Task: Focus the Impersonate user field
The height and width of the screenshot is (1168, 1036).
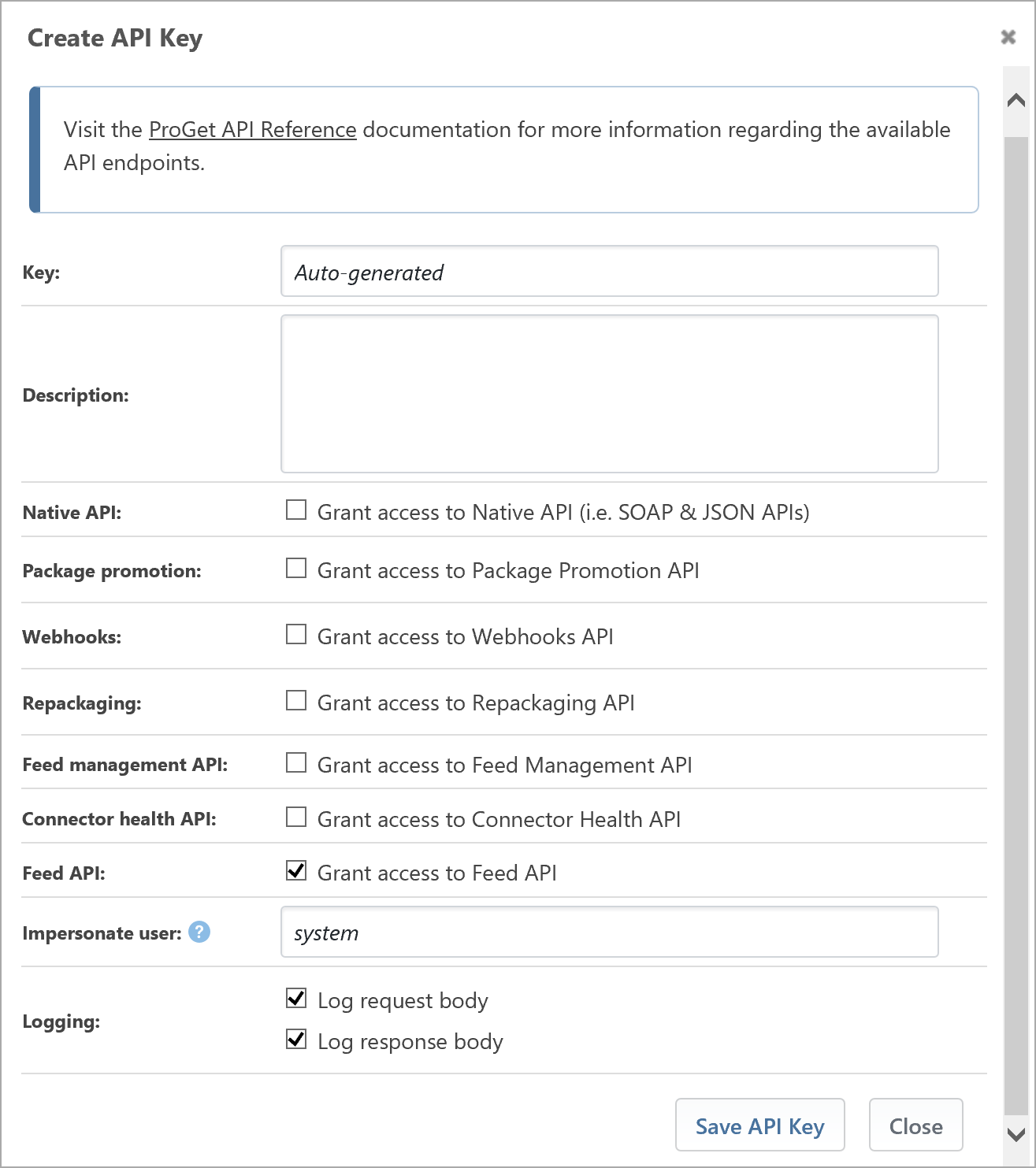Action: (610, 933)
